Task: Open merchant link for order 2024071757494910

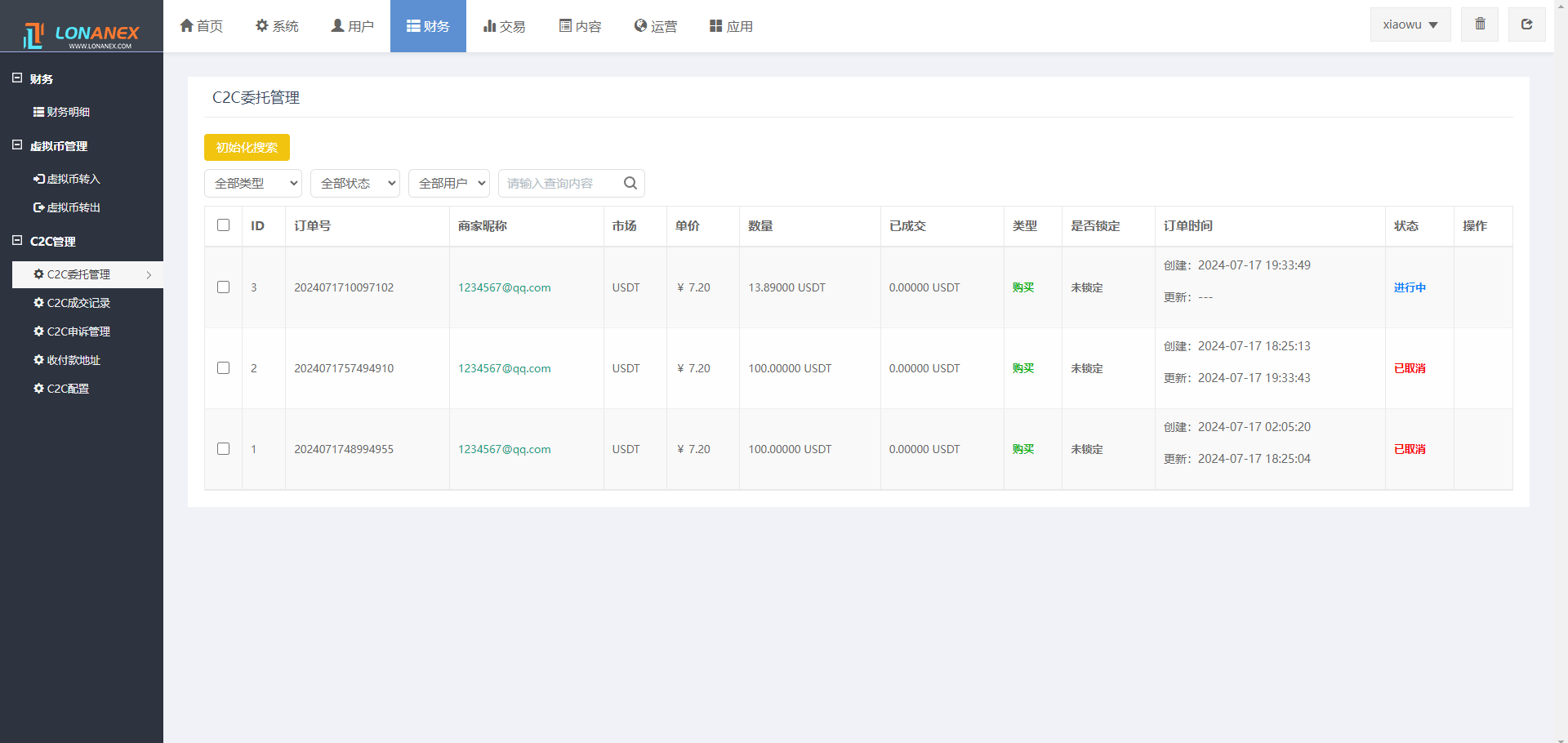Action: pyautogui.click(x=504, y=368)
